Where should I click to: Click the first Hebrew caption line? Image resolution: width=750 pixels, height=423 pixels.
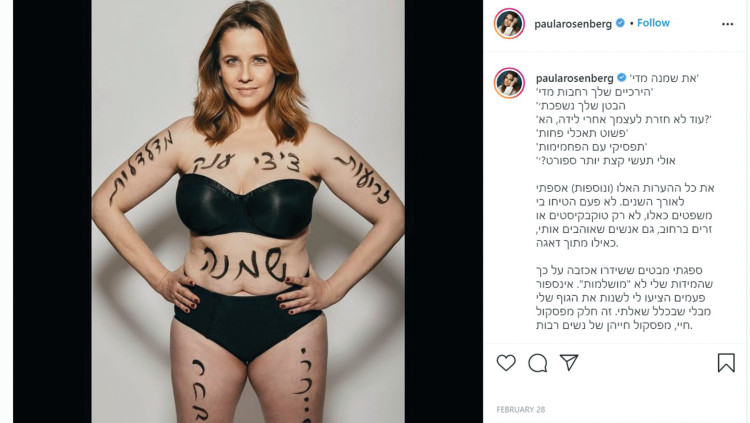[664, 78]
